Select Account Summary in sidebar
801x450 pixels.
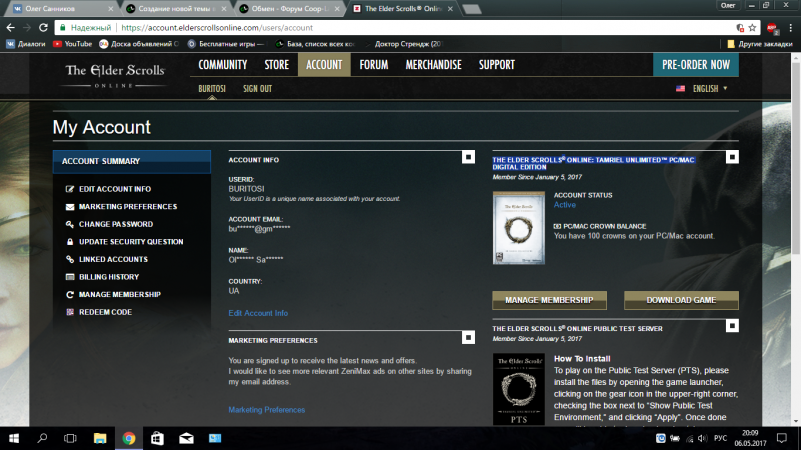132,161
